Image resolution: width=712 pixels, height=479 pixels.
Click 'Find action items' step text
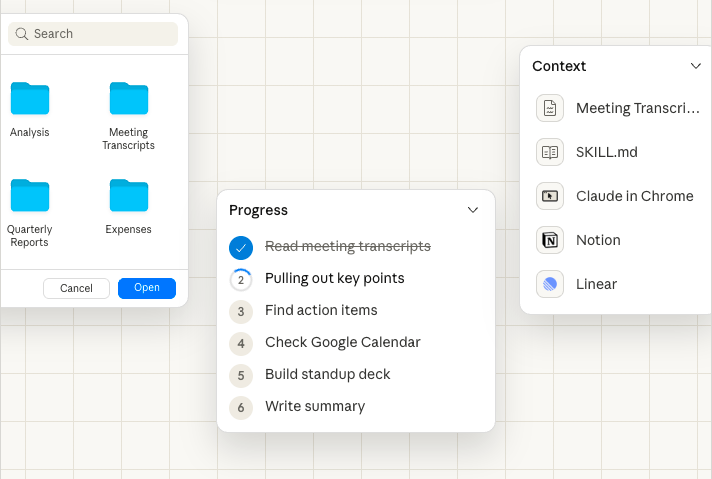(321, 310)
